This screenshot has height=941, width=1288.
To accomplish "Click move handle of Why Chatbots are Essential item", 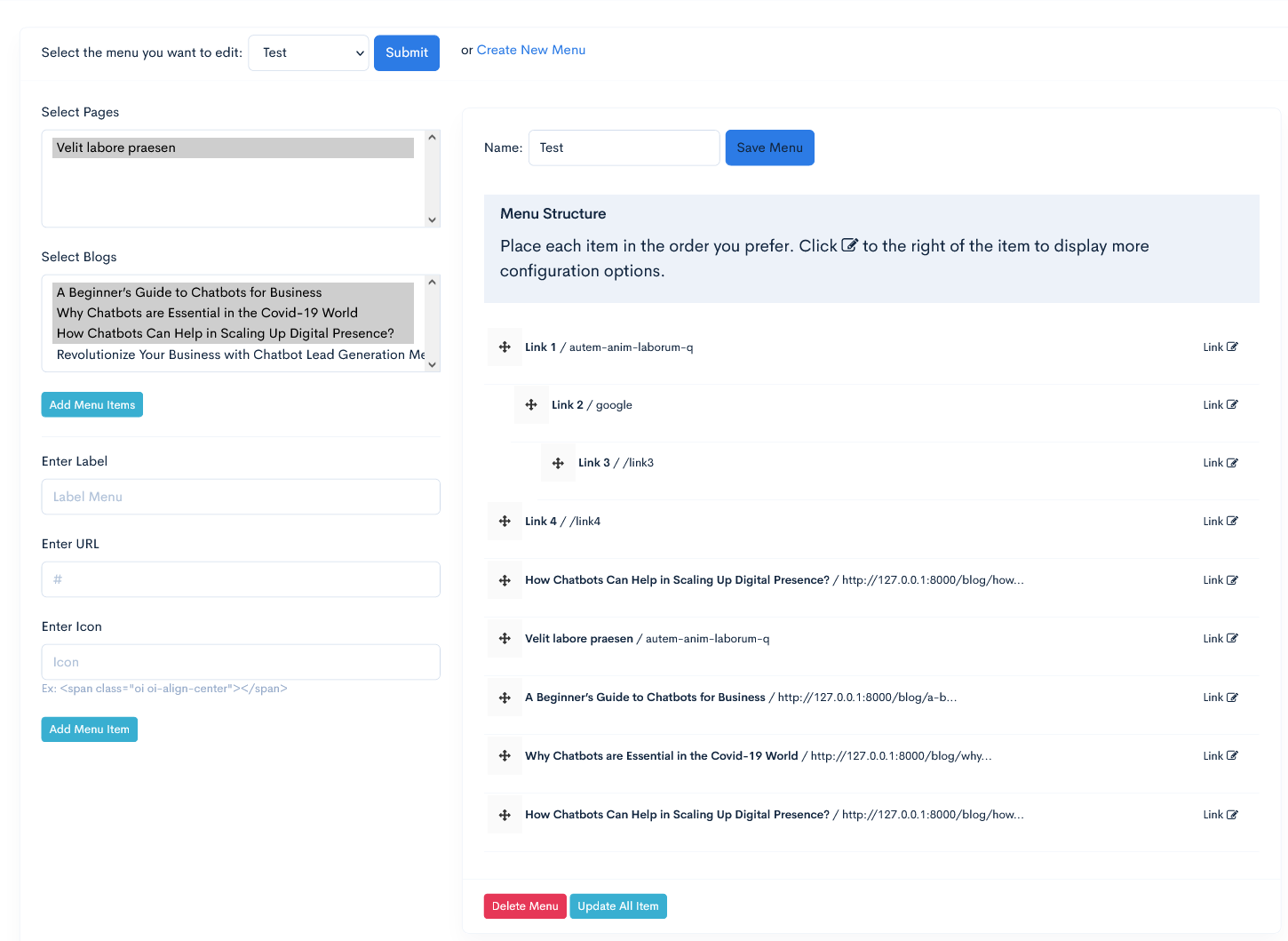I will [505, 755].
